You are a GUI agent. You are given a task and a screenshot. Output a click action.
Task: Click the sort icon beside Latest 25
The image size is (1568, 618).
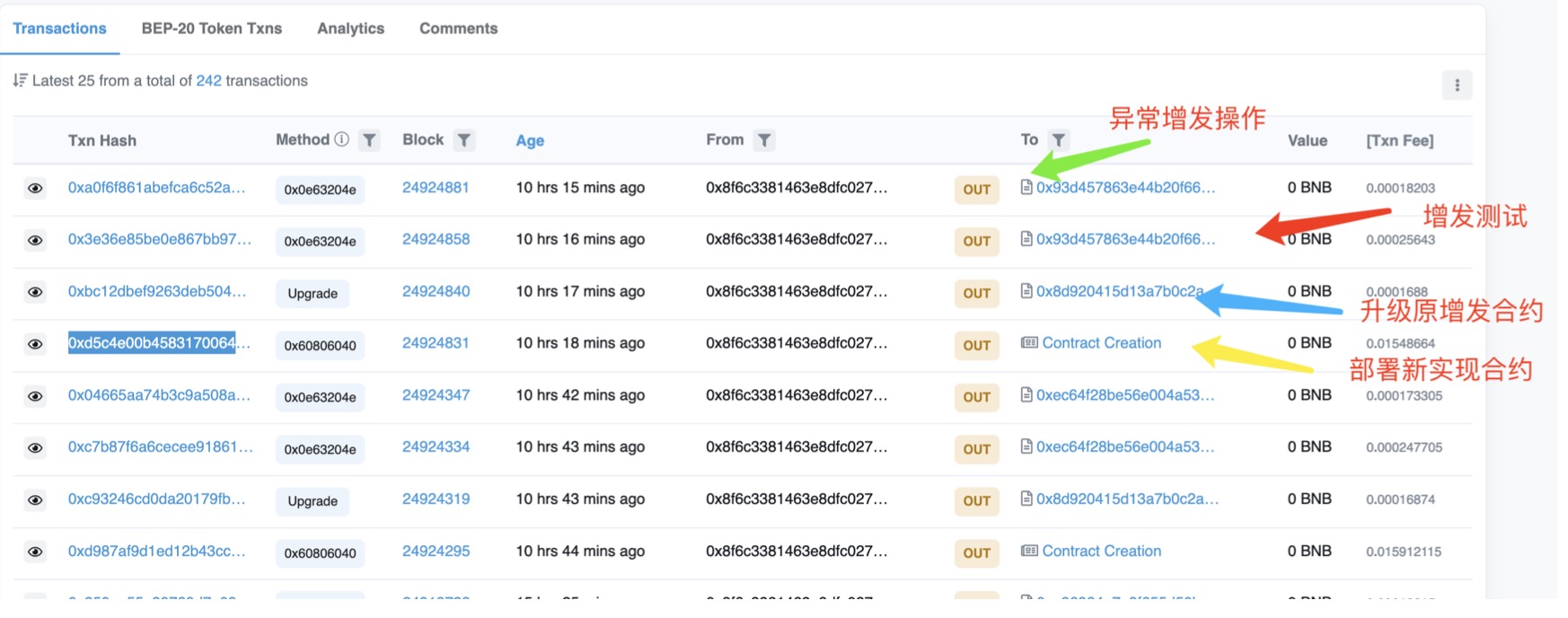pyautogui.click(x=20, y=81)
